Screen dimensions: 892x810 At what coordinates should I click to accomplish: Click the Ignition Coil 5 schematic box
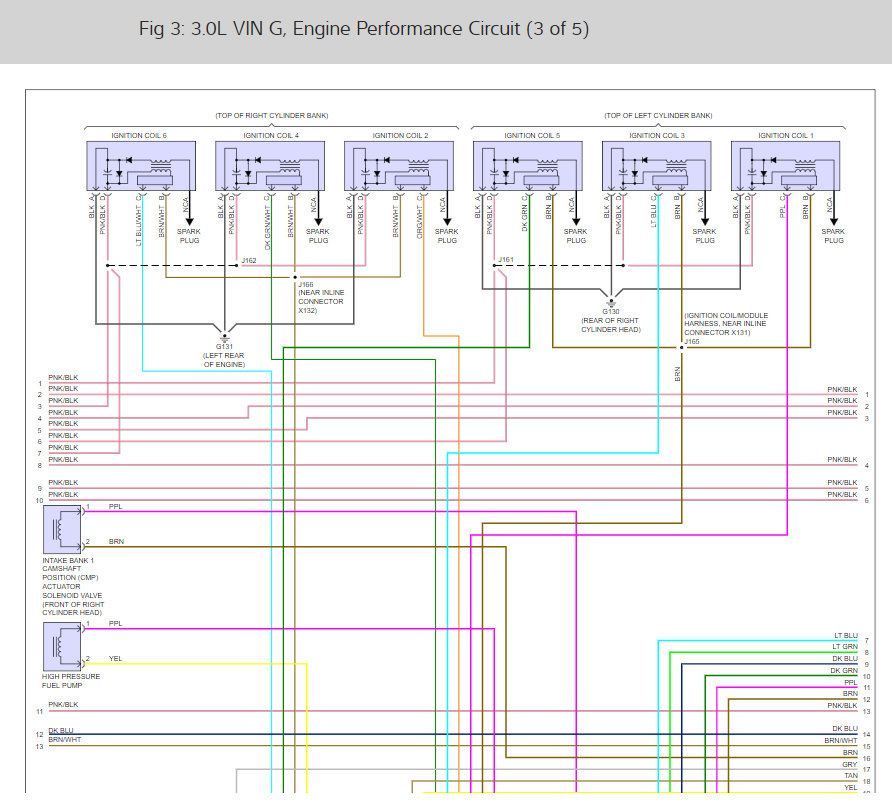pyautogui.click(x=528, y=166)
